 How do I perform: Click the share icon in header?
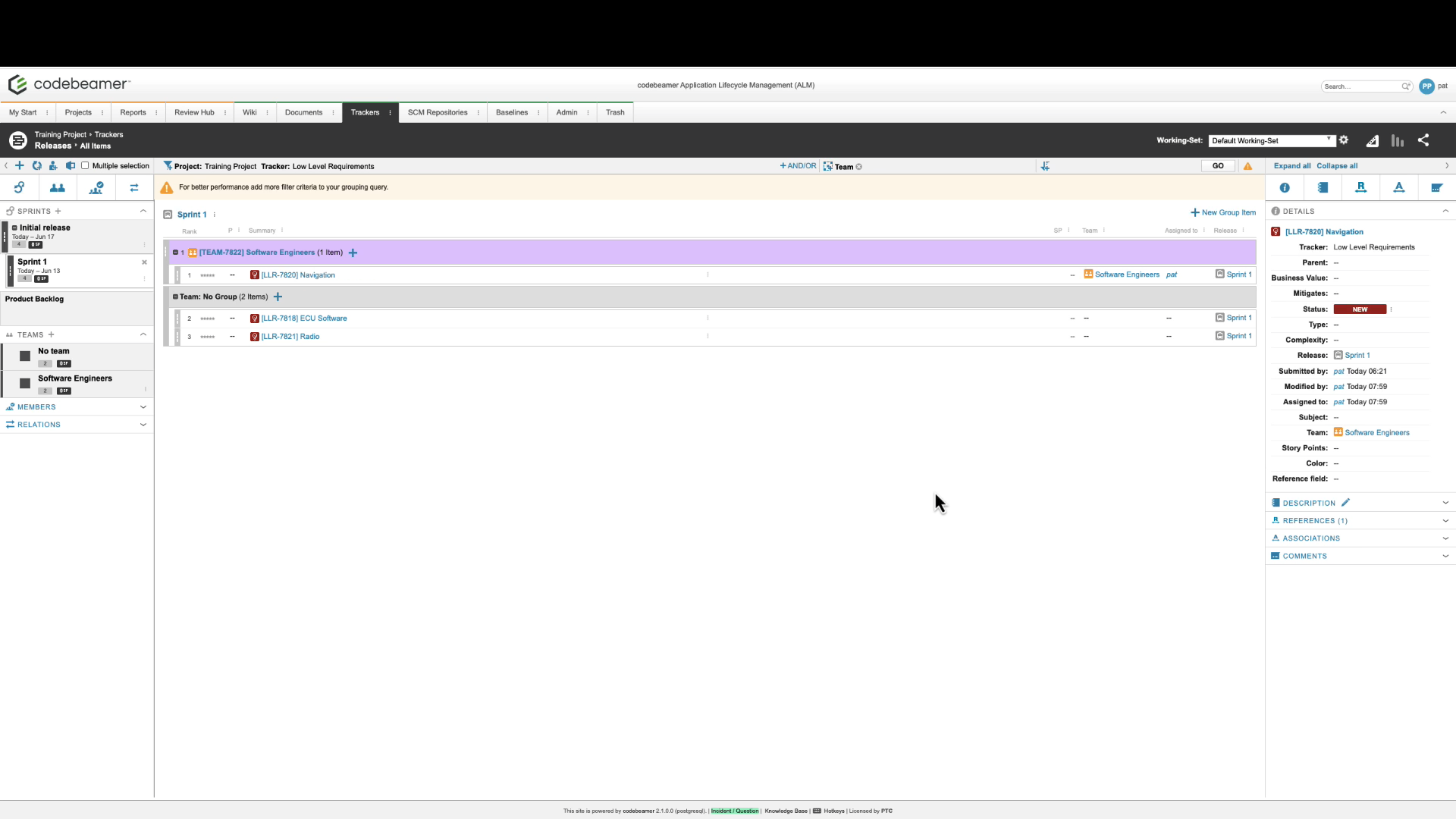click(x=1423, y=140)
